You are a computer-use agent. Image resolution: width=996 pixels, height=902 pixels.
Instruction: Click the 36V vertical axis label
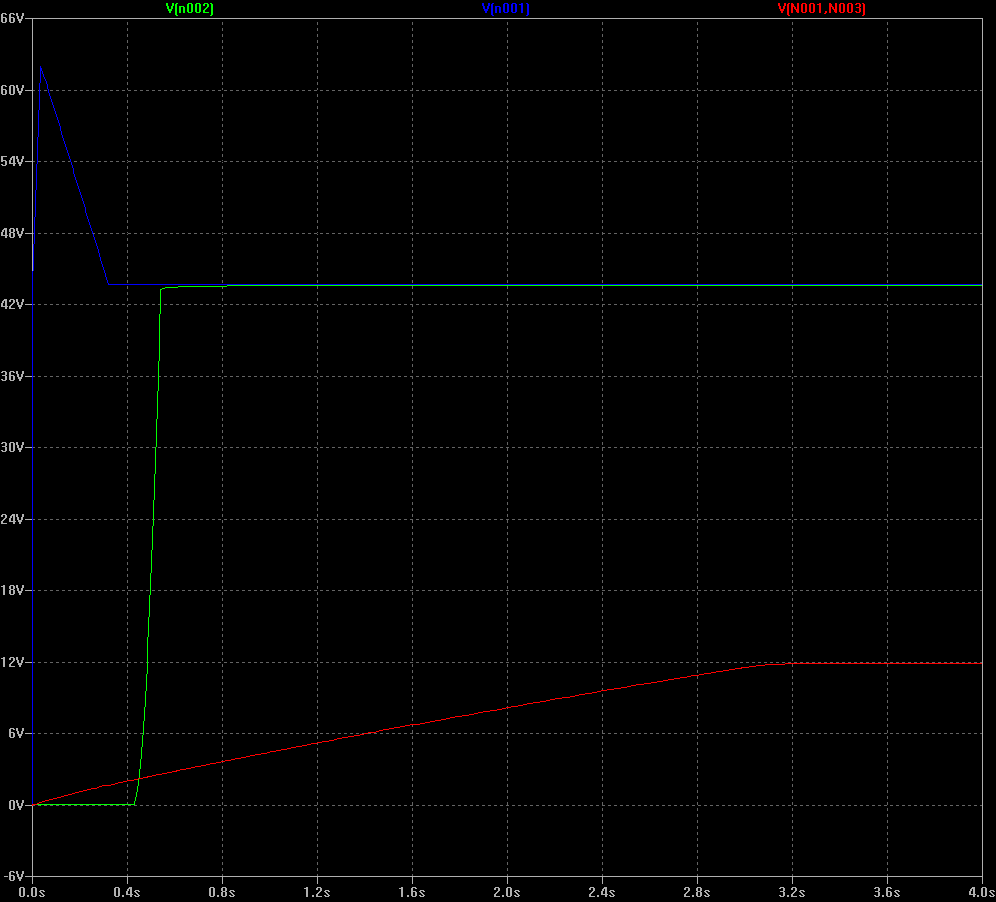12,376
